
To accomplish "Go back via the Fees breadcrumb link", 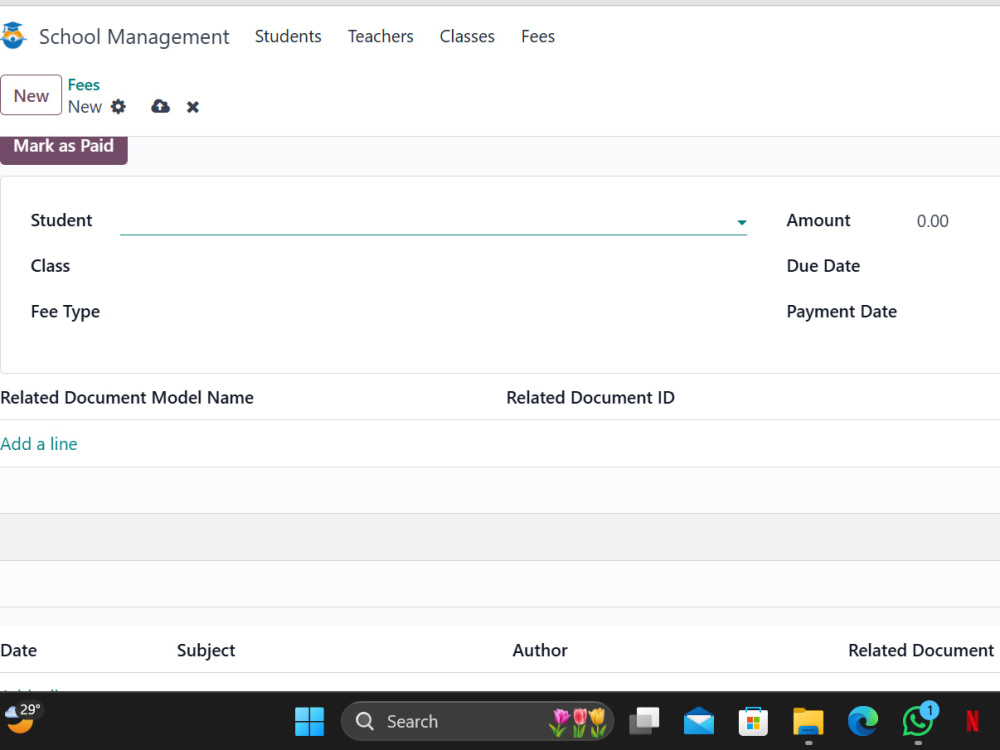I will click(84, 85).
